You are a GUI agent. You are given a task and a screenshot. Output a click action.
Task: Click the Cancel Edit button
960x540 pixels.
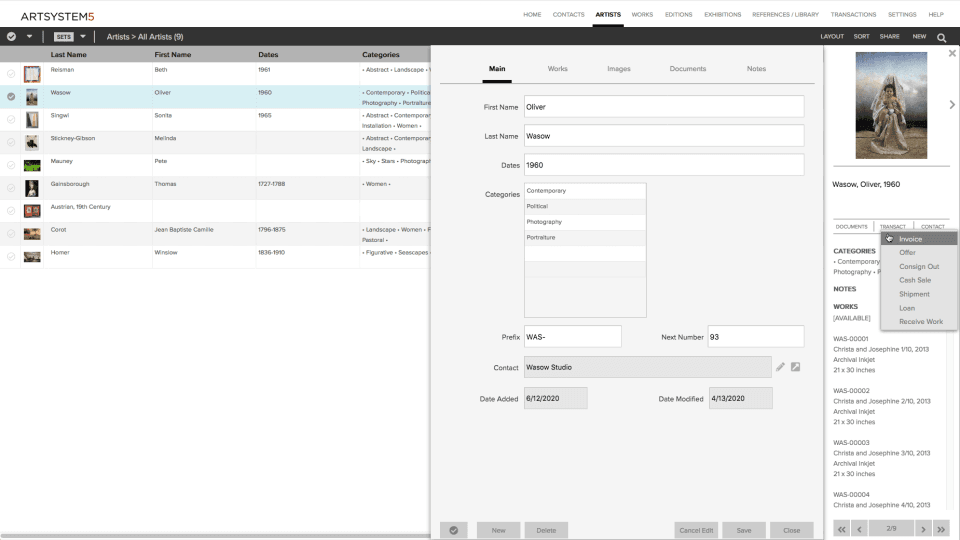pos(696,530)
